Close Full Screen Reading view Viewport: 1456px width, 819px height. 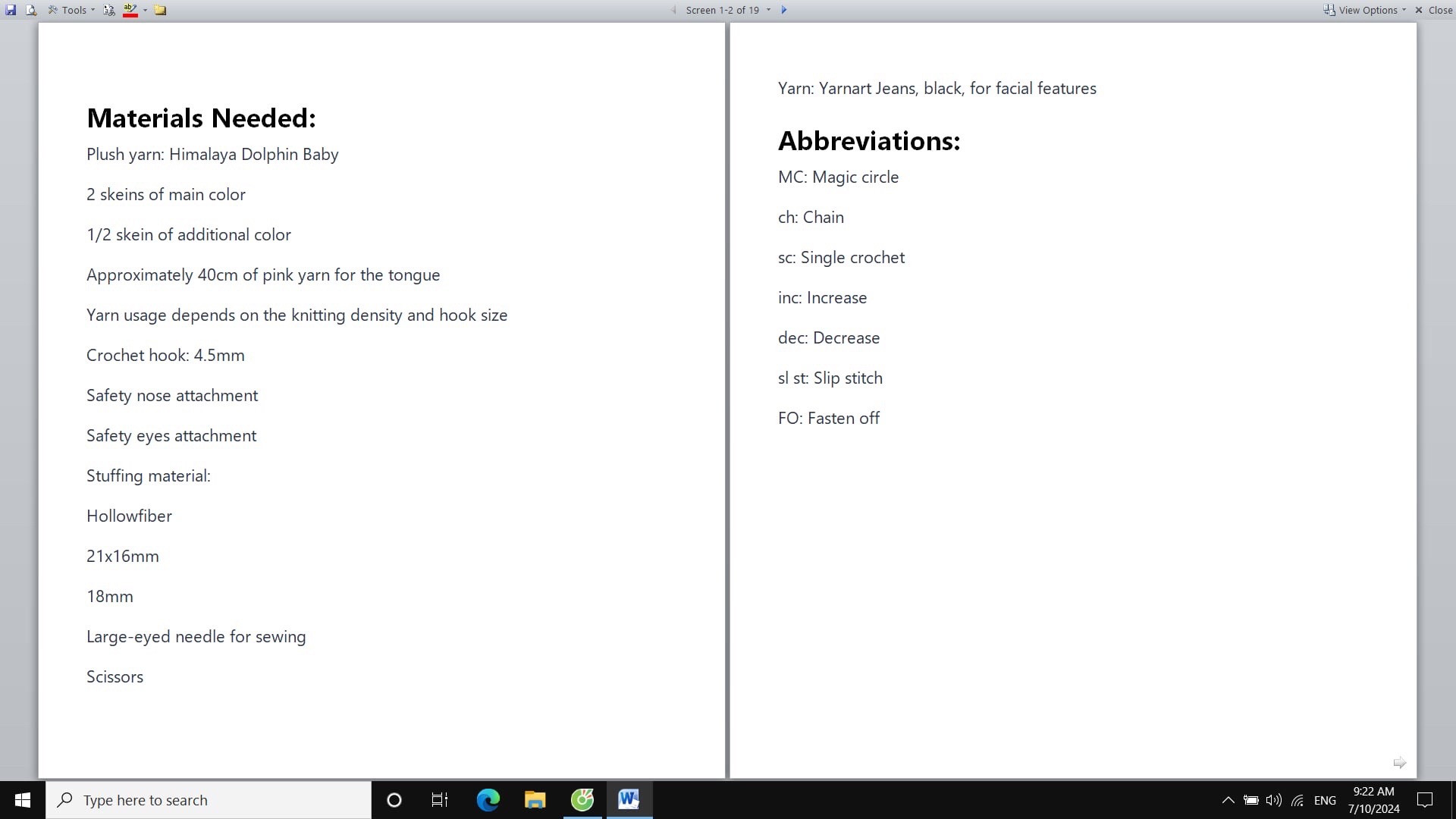pos(1433,10)
